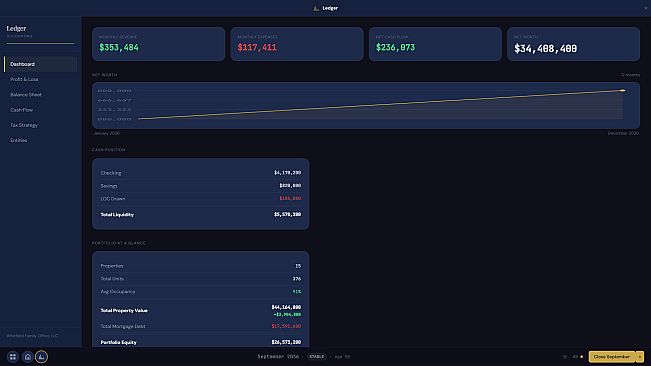Click the Close September button
The image size is (651, 366).
click(612, 356)
